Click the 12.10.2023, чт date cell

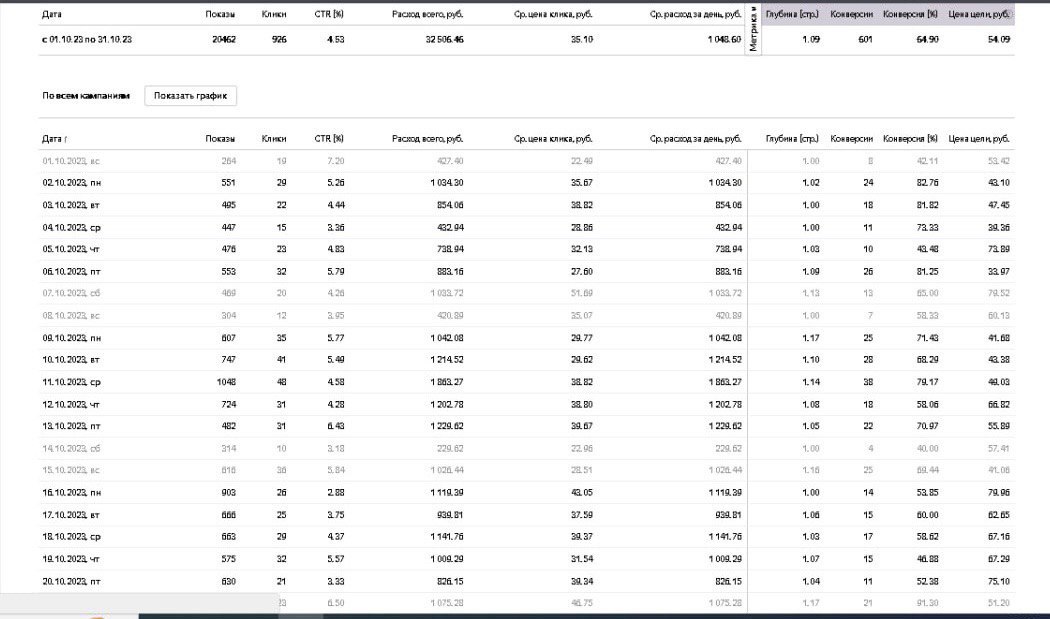point(71,405)
